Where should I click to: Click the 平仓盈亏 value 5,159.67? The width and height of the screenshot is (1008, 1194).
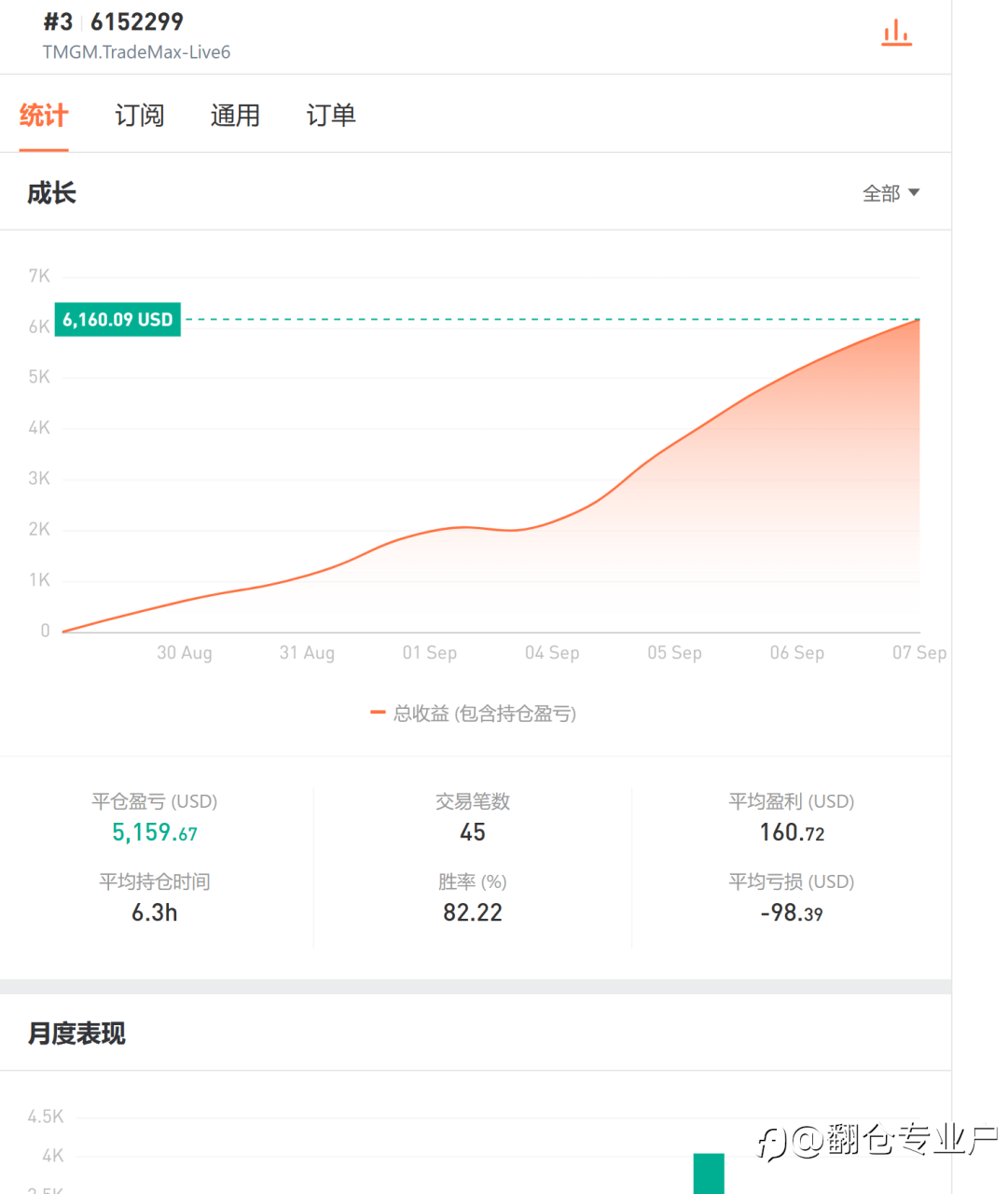click(155, 832)
